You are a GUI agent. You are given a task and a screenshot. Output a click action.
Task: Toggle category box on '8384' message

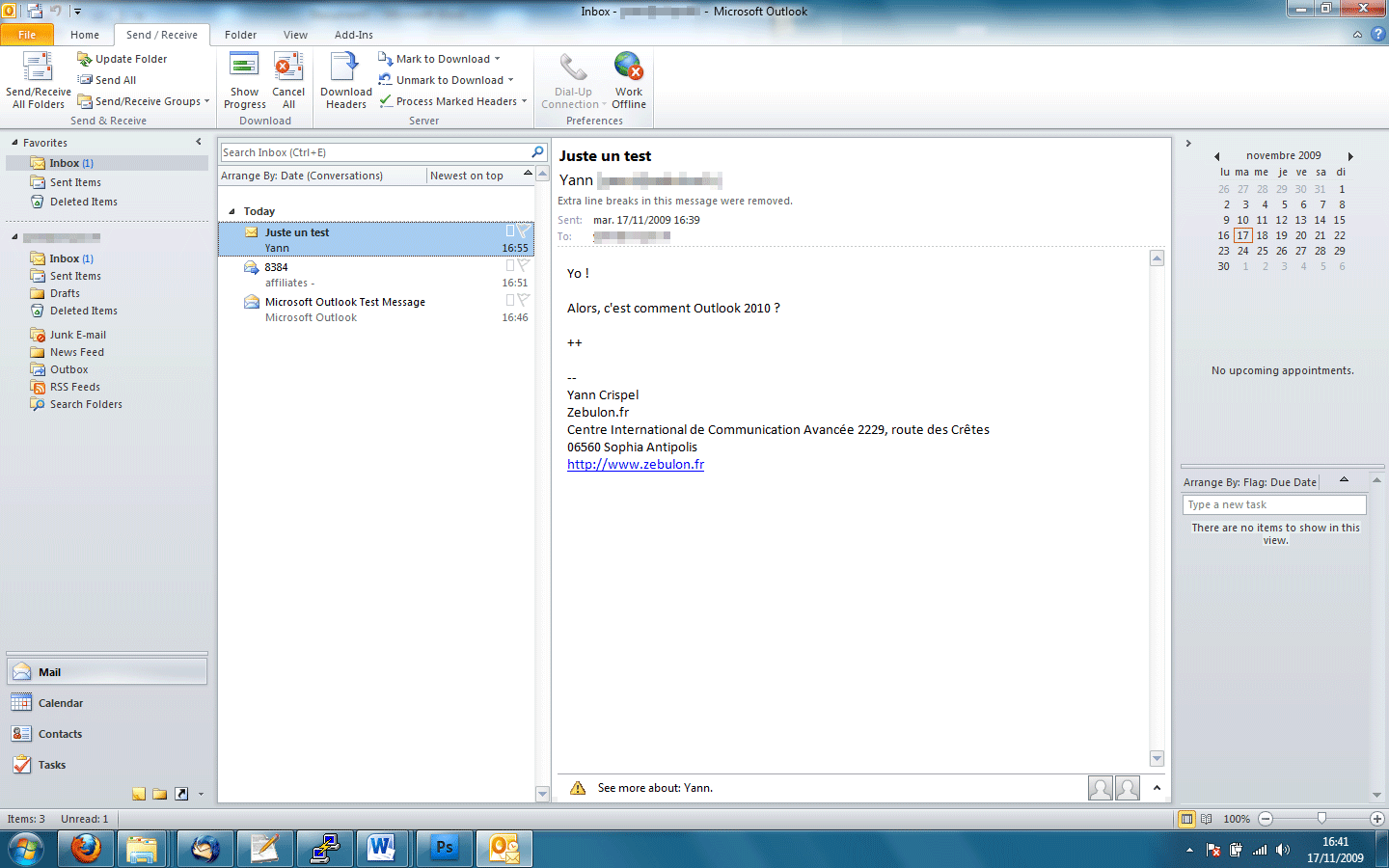point(510,266)
